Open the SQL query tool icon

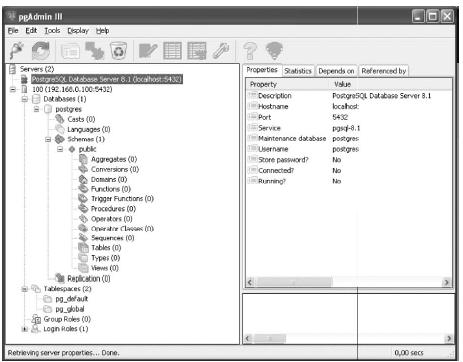(148, 51)
